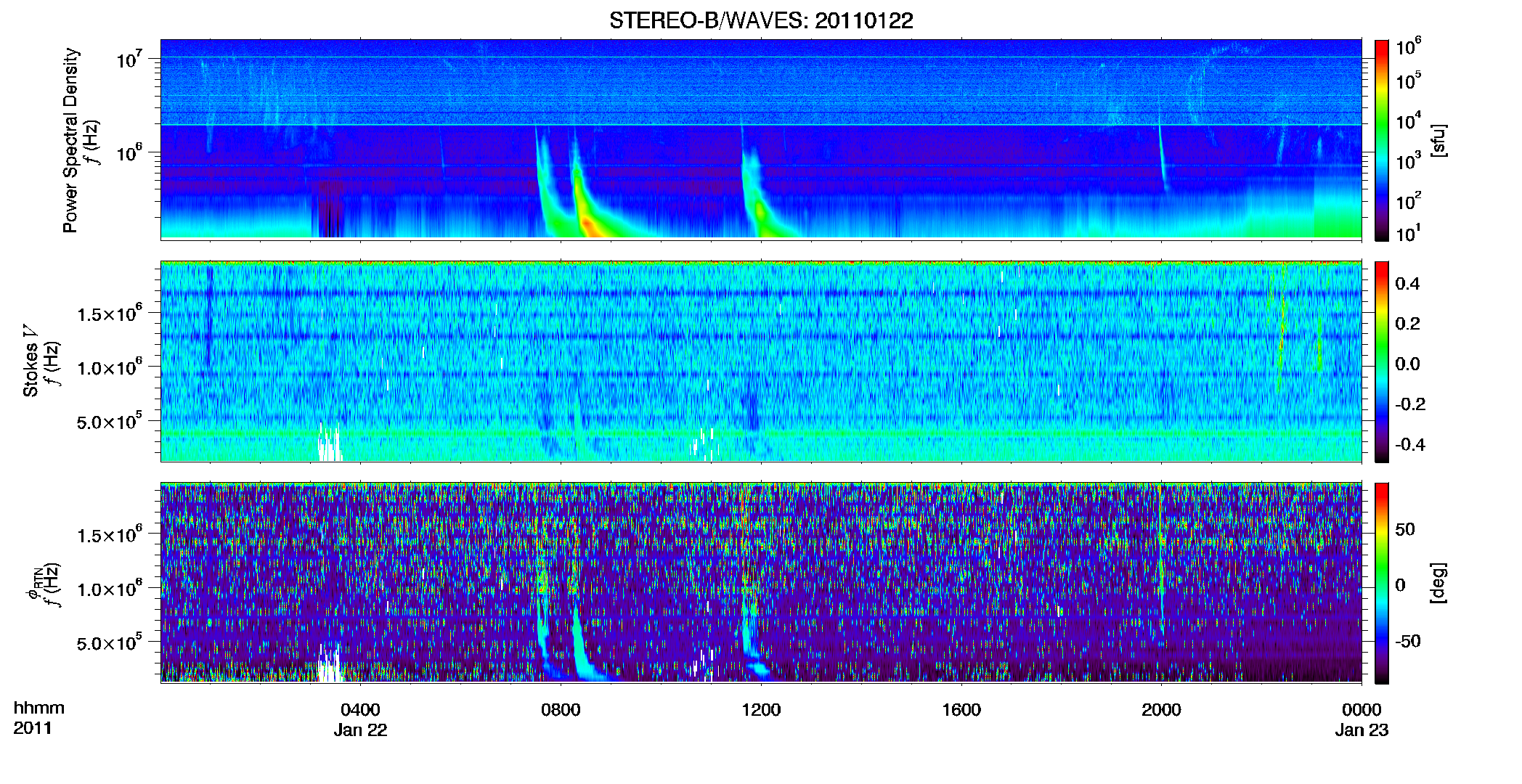This screenshot has width=1522, height=784.
Task: Click the 1200 time tick label
Action: [x=761, y=710]
